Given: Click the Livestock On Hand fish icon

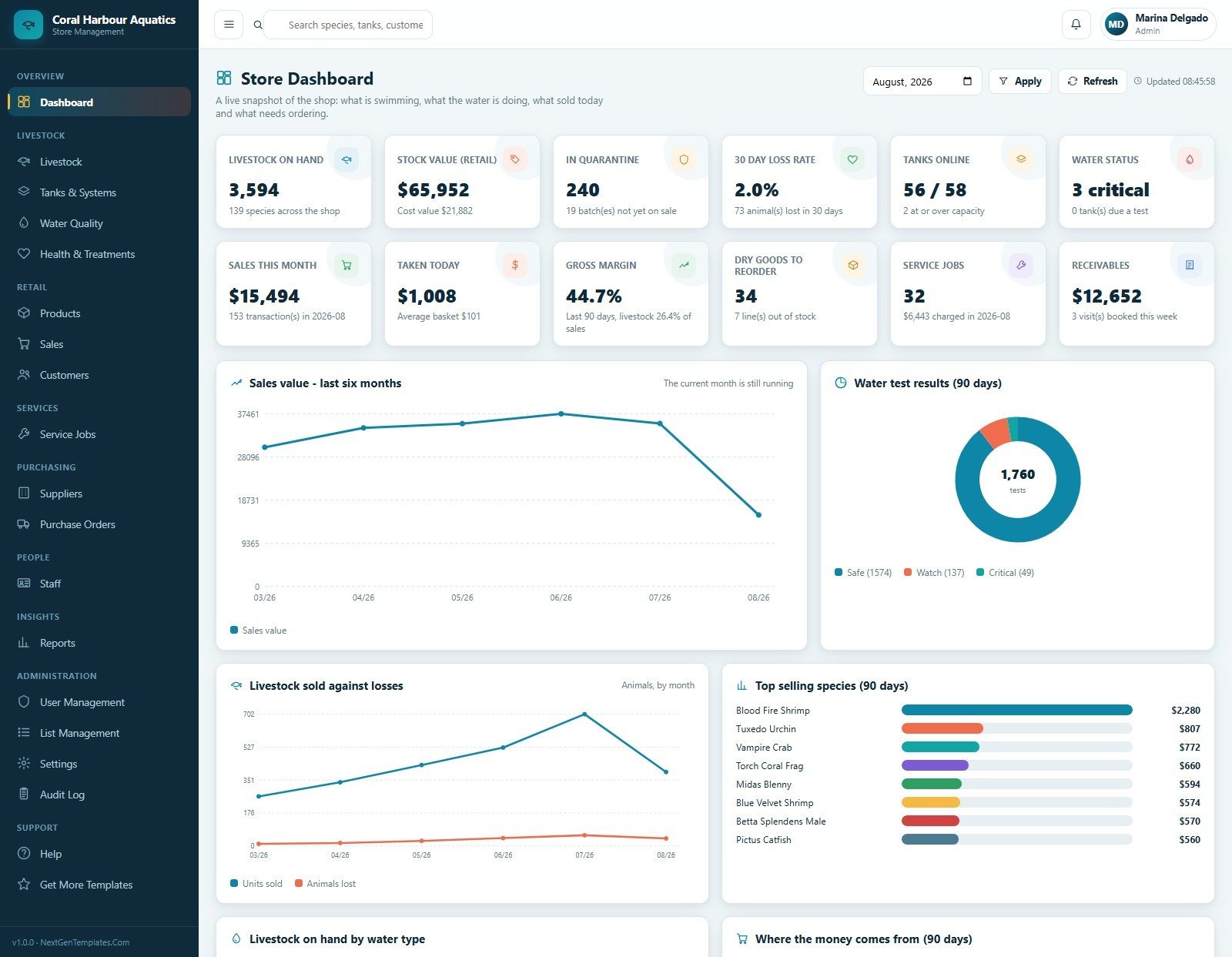Looking at the screenshot, I should (346, 159).
